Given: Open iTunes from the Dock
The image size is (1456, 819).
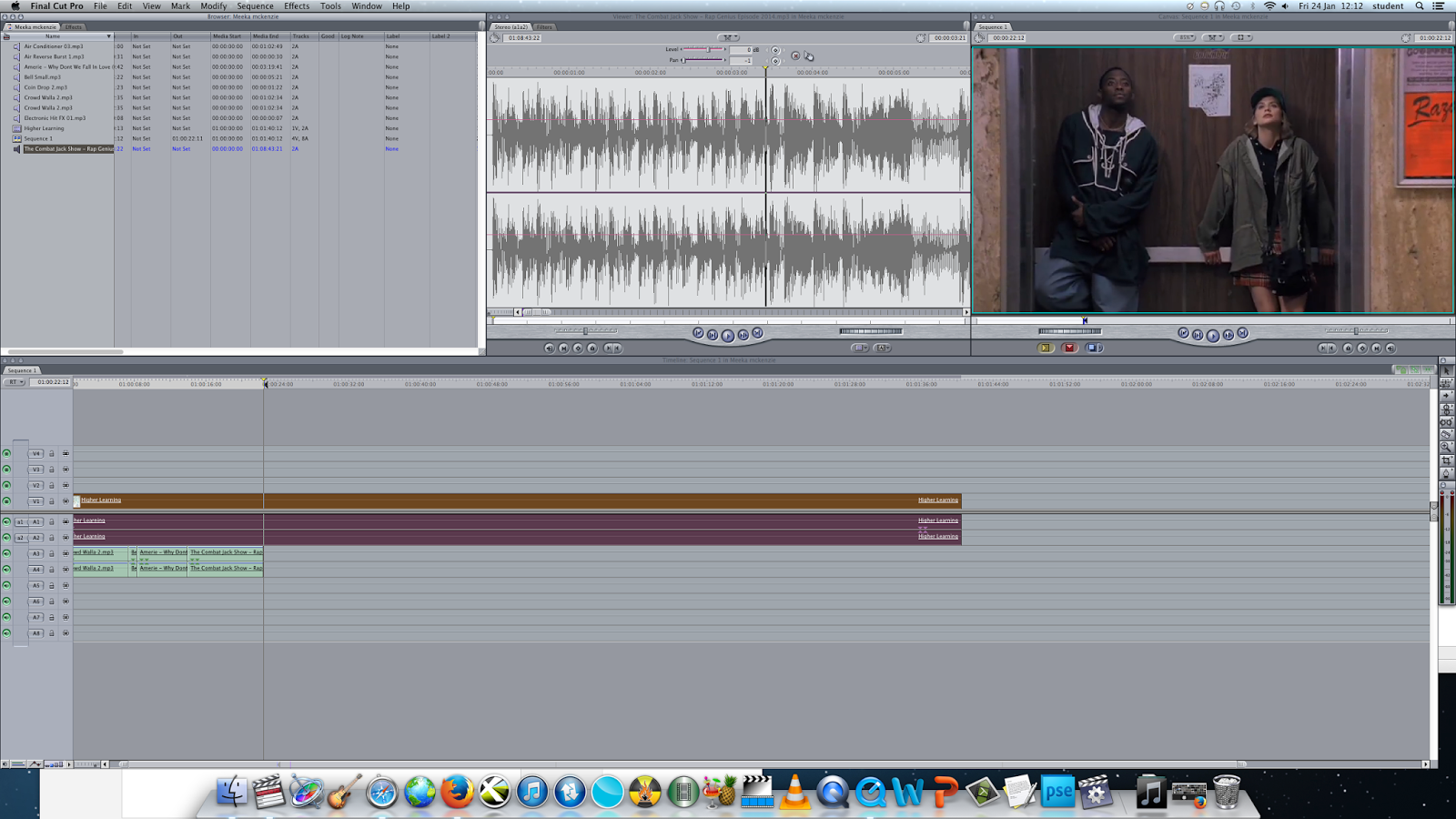Looking at the screenshot, I should point(532,792).
